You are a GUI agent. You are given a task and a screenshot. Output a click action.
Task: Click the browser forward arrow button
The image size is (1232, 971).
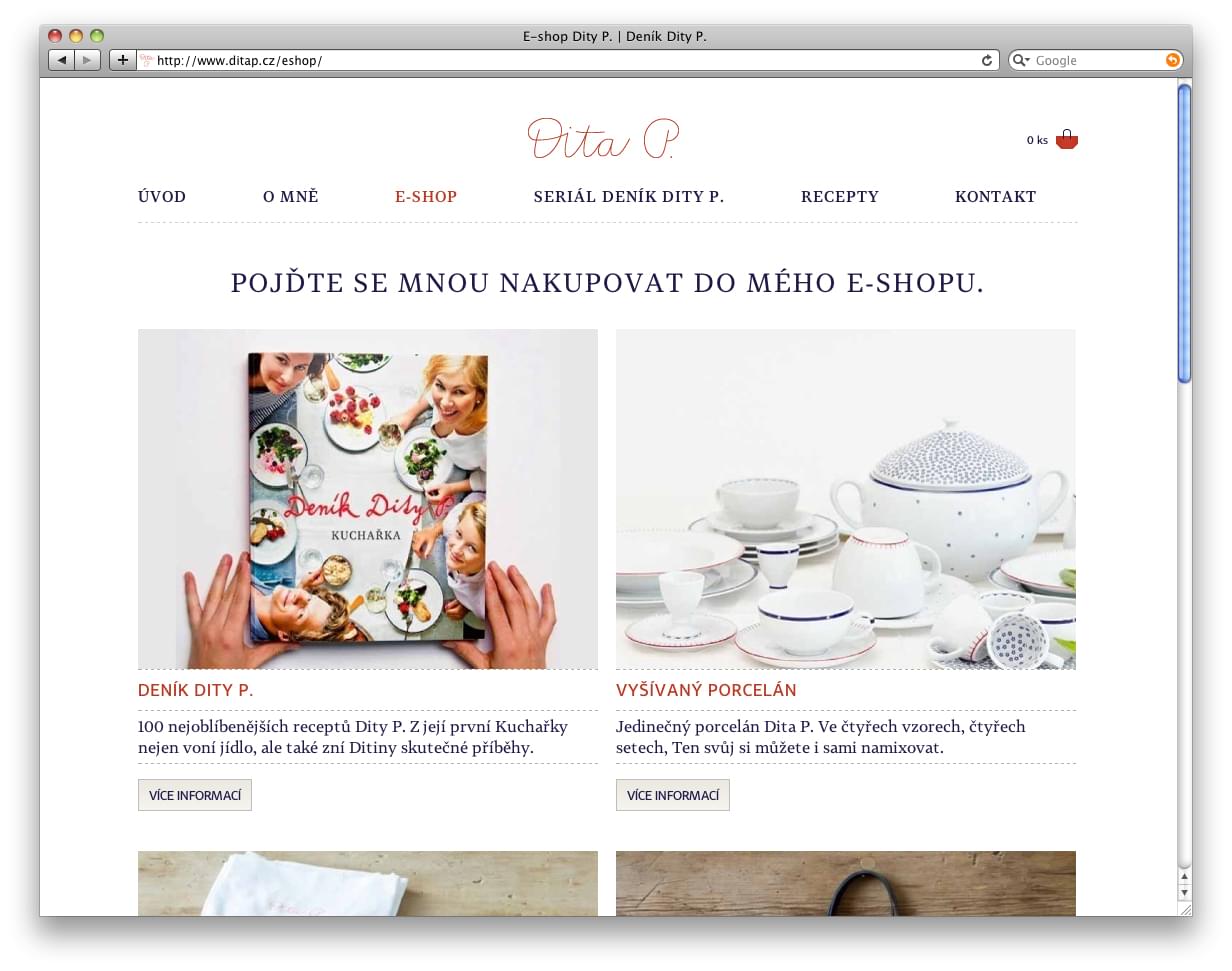tap(87, 60)
